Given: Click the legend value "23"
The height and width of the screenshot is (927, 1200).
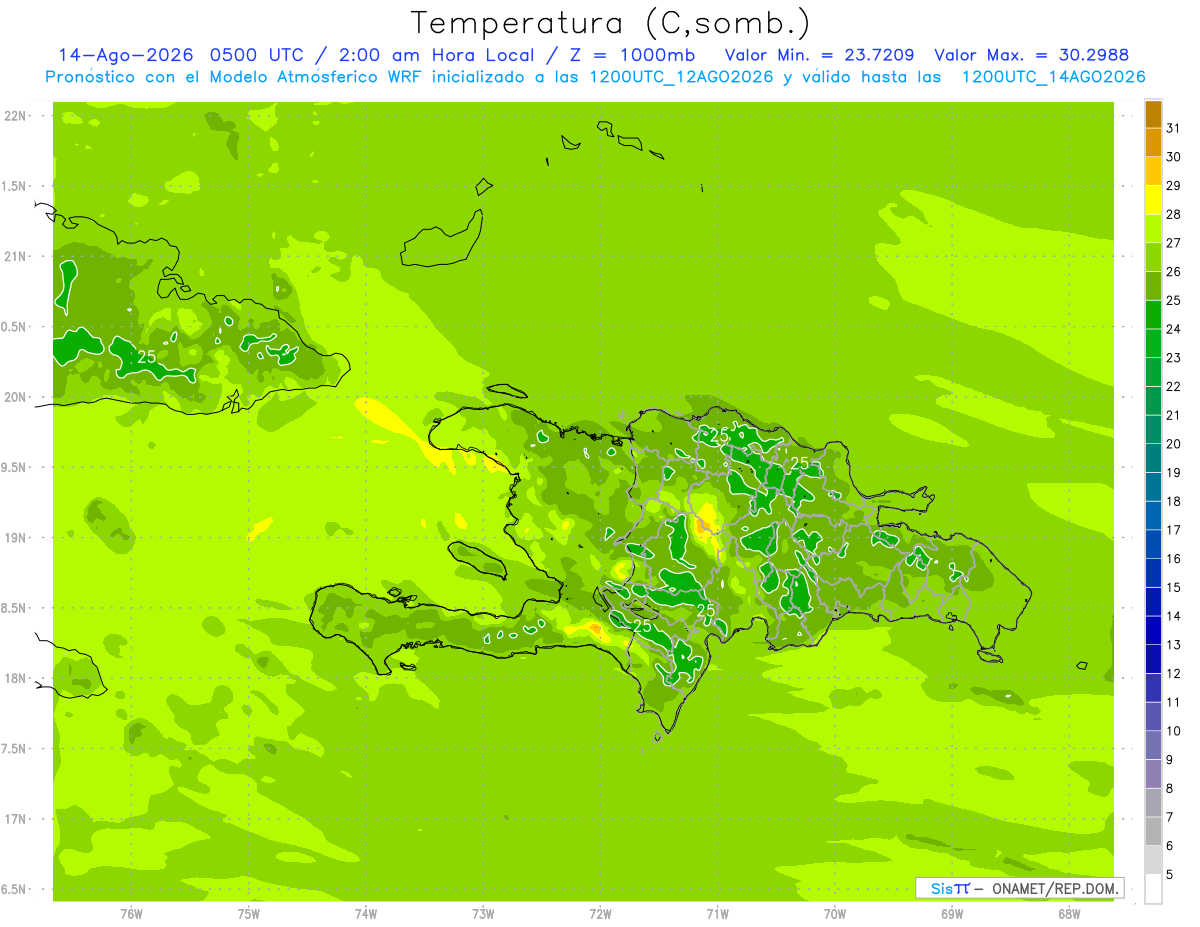Looking at the screenshot, I should click(x=1174, y=358).
